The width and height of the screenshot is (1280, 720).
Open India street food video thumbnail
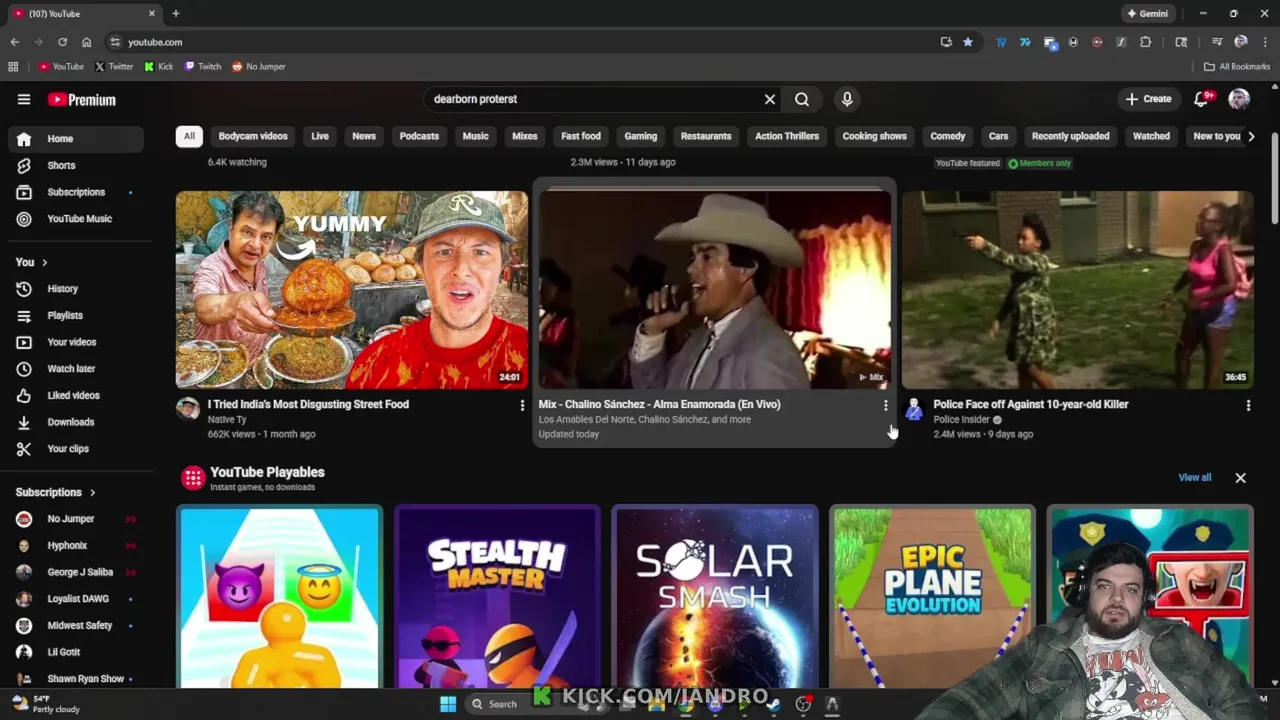(352, 289)
